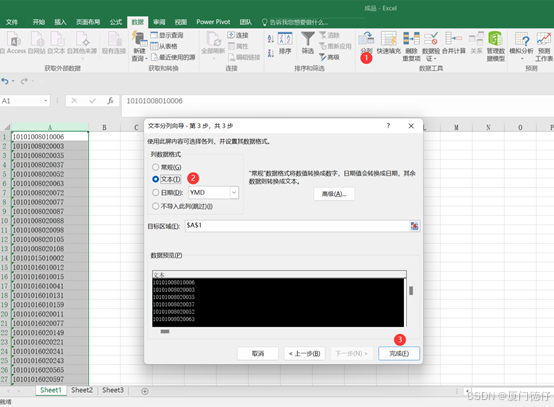Click the preview horizontal scrollbar thumb
554x407 pixels.
(x=165, y=331)
